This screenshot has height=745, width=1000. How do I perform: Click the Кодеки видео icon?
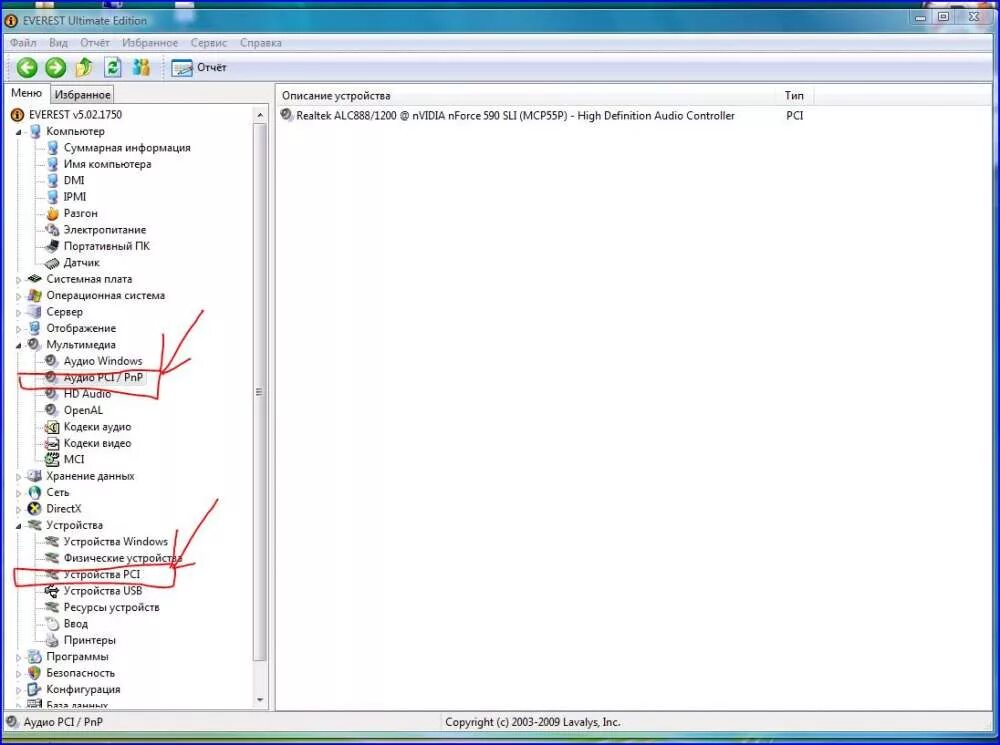(52, 443)
